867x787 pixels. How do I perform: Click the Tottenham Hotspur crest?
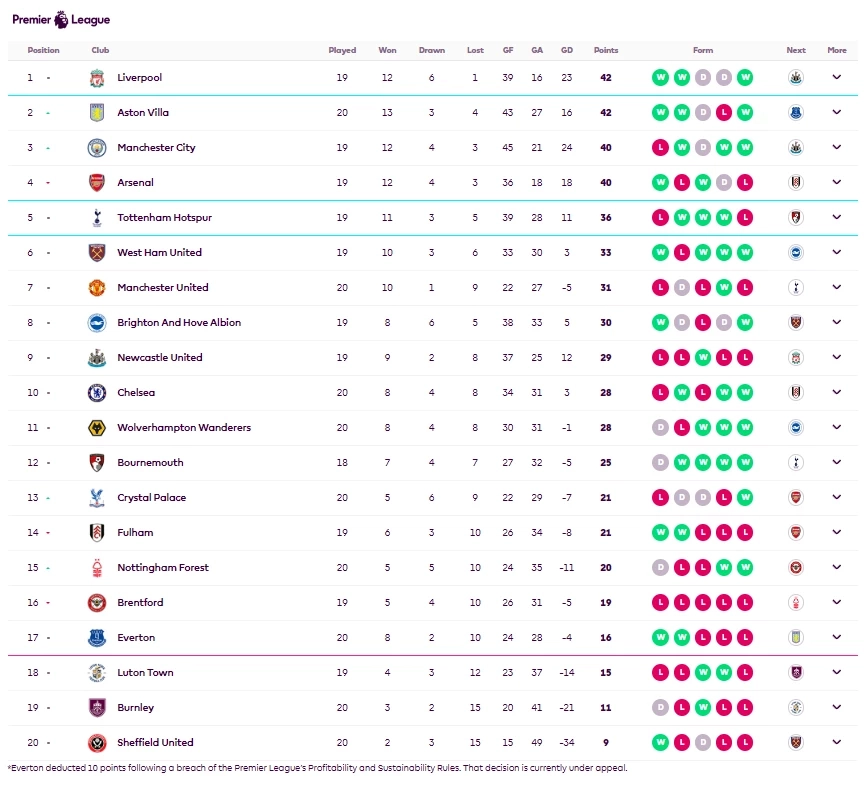pos(96,218)
